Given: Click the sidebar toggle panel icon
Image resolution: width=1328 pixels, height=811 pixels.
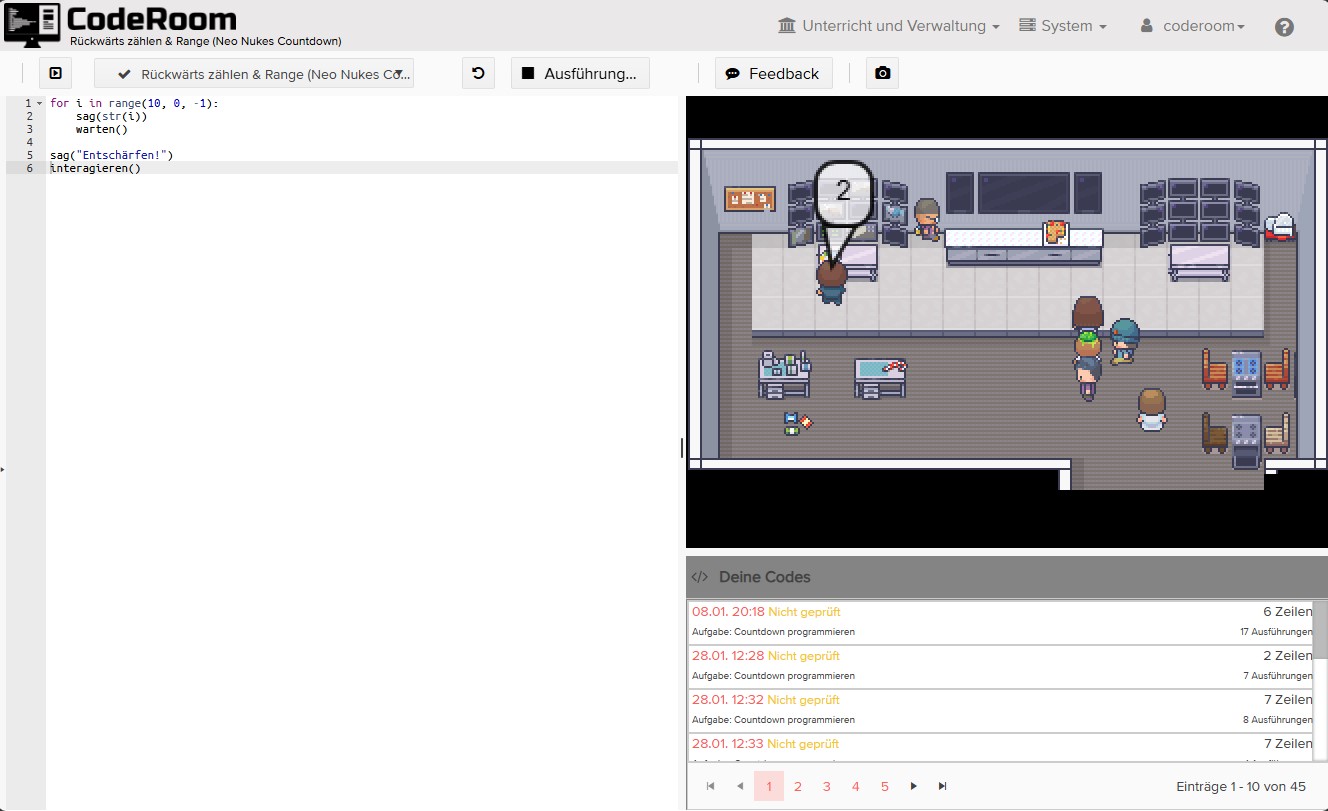Looking at the screenshot, I should tap(56, 73).
